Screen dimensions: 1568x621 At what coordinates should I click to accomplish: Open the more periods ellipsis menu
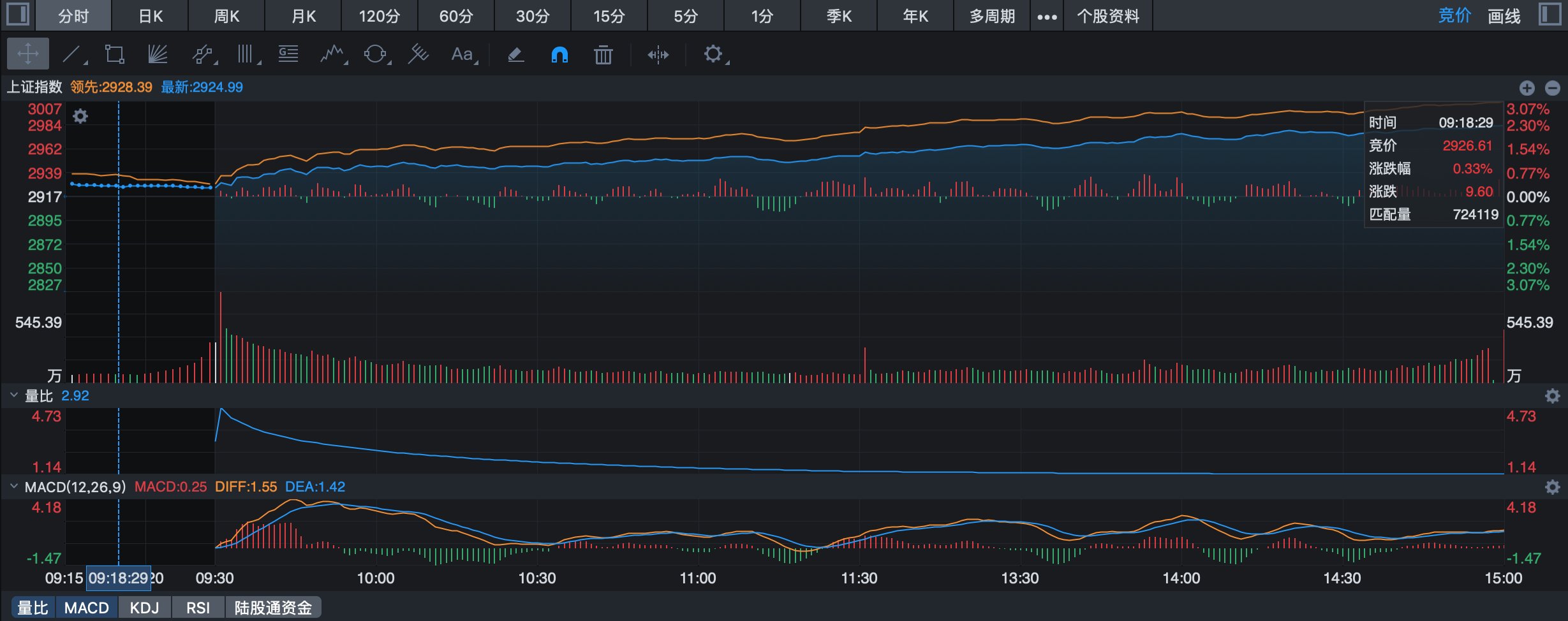point(1047,17)
